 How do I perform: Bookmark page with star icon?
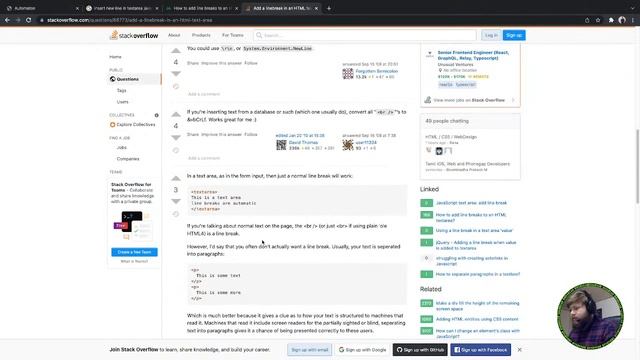tap(598, 20)
